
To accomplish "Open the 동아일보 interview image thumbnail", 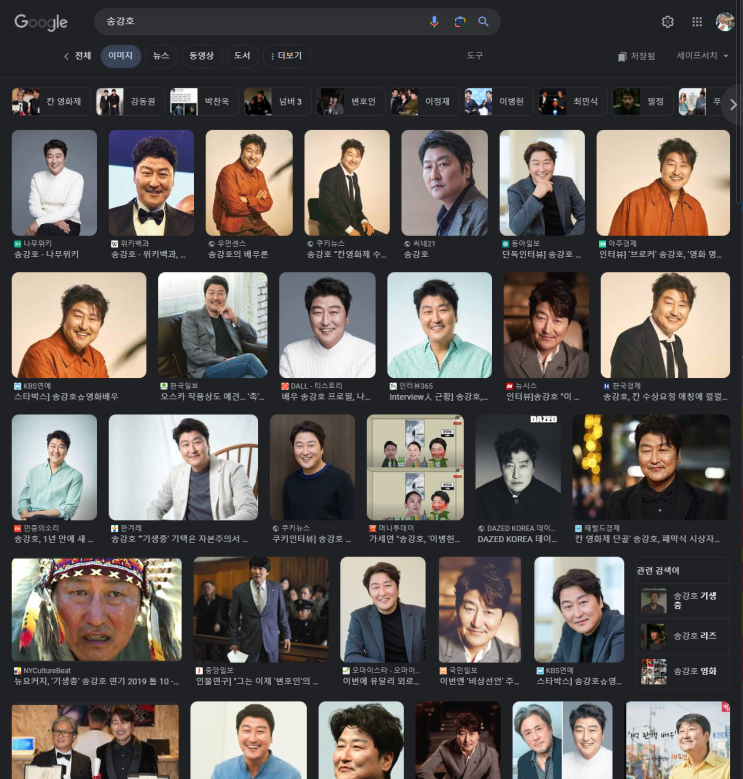I will pos(542,183).
